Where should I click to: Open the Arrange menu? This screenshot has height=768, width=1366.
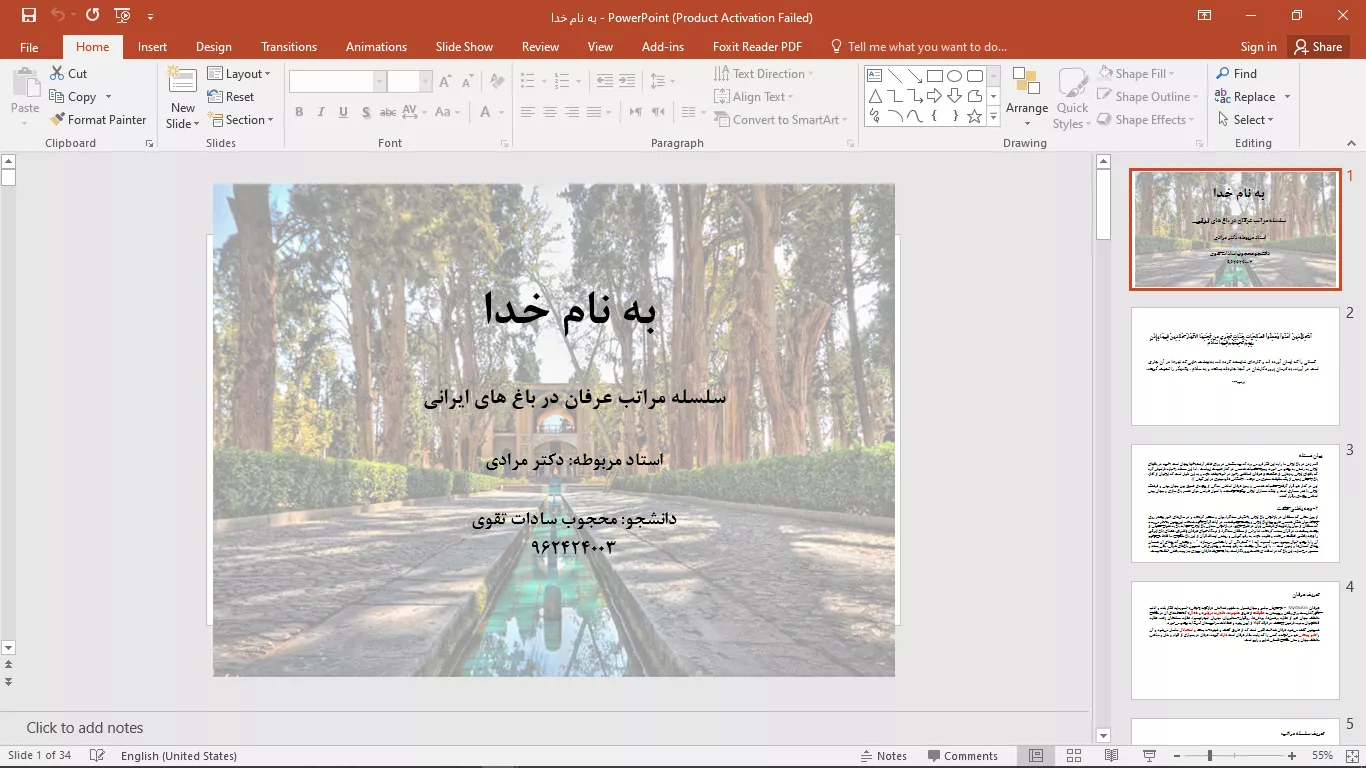[1027, 98]
